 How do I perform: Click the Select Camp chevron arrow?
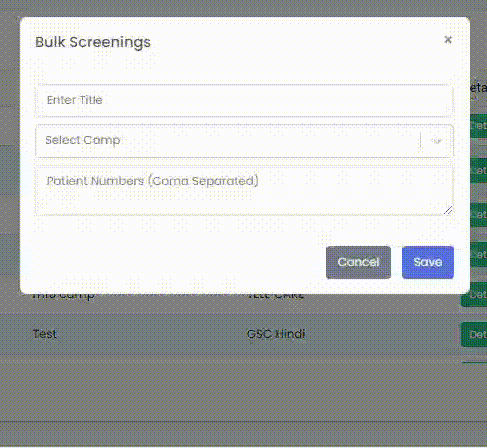pyautogui.click(x=437, y=141)
